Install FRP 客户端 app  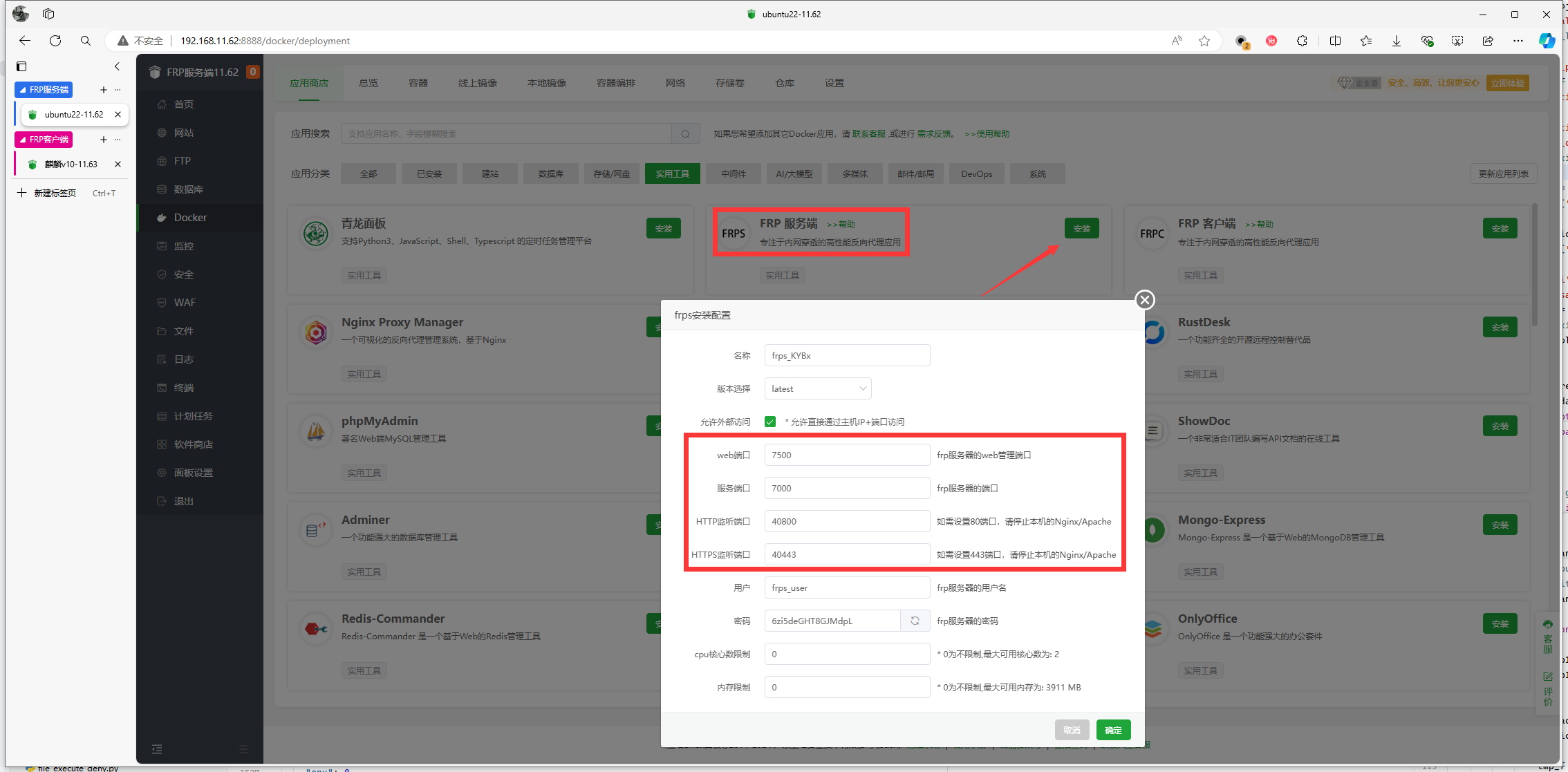[1500, 229]
